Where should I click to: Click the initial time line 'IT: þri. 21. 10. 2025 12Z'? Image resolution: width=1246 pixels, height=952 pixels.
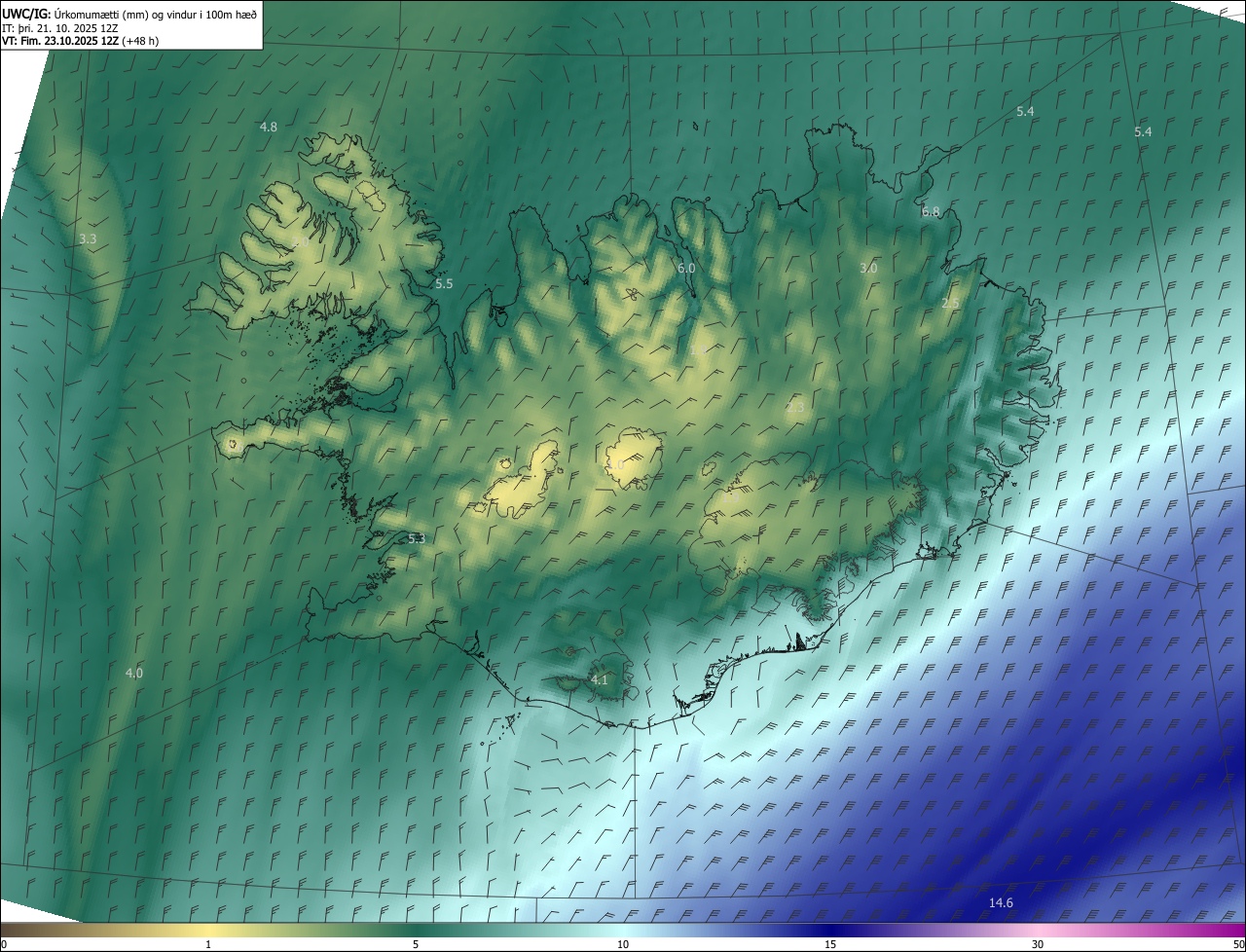60,27
